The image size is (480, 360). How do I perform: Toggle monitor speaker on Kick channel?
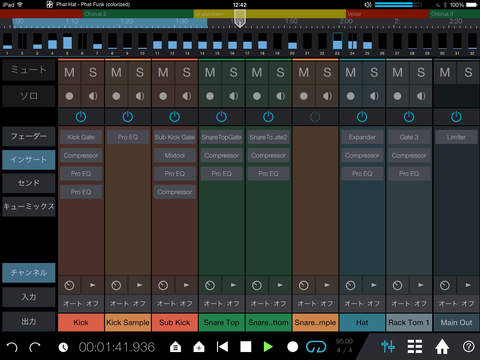[x=93, y=96]
